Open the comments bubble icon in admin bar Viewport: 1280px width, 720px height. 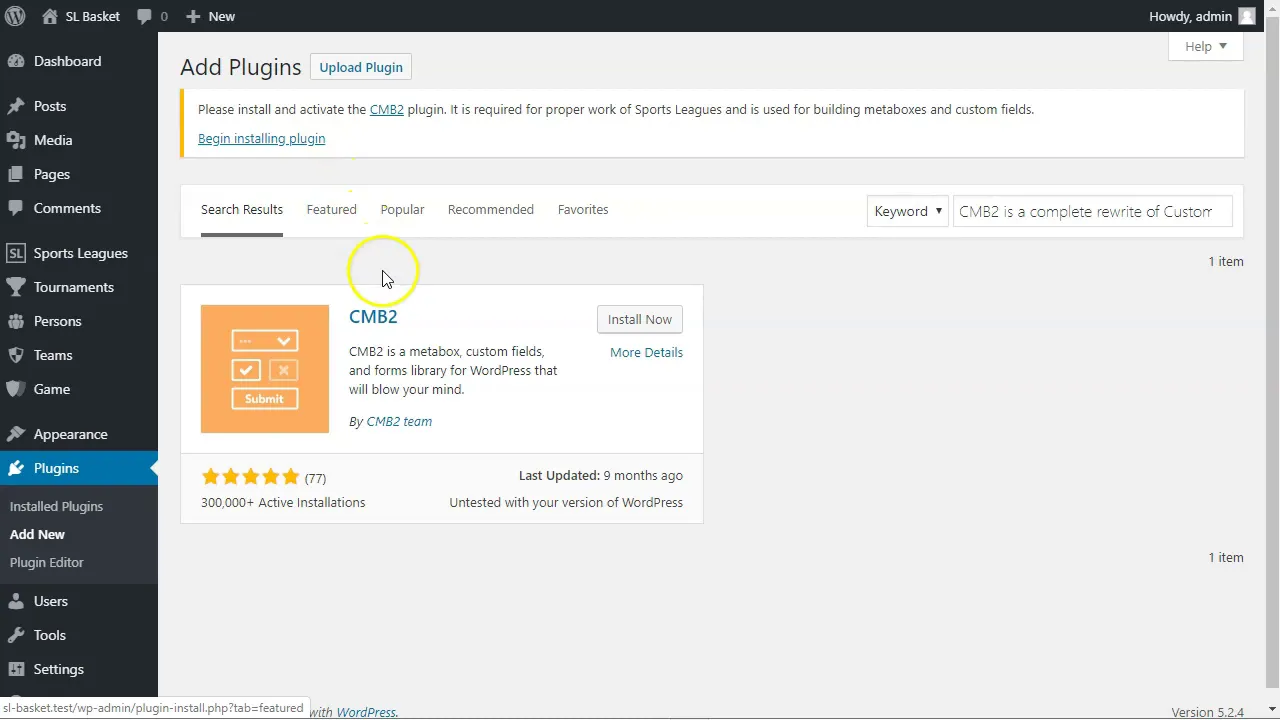(x=144, y=16)
